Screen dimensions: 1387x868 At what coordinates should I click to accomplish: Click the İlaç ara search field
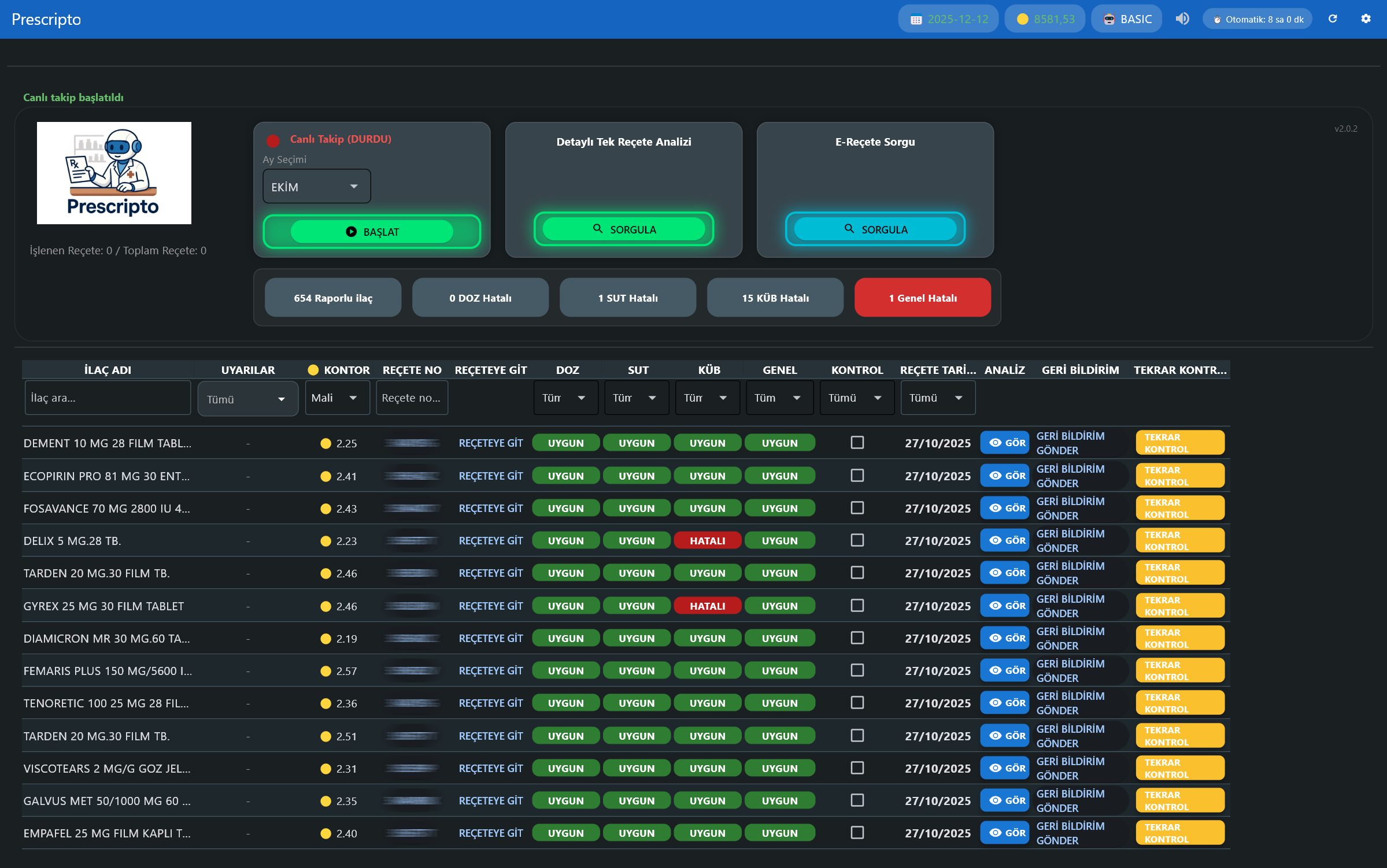tap(108, 398)
